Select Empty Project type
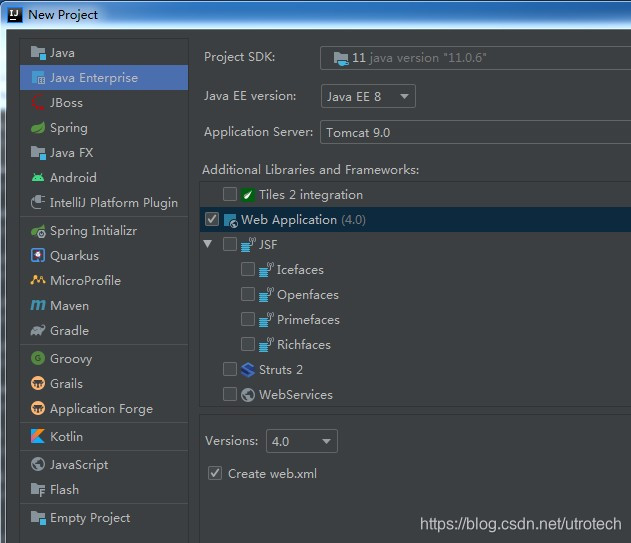This screenshot has height=543, width=631. pos(104,518)
